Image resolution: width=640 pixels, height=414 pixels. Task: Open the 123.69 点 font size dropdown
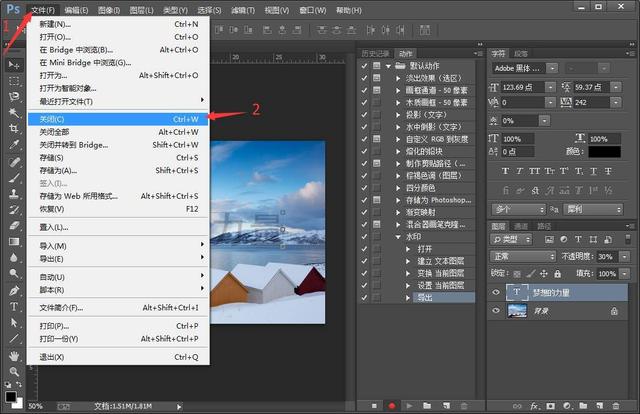551,87
